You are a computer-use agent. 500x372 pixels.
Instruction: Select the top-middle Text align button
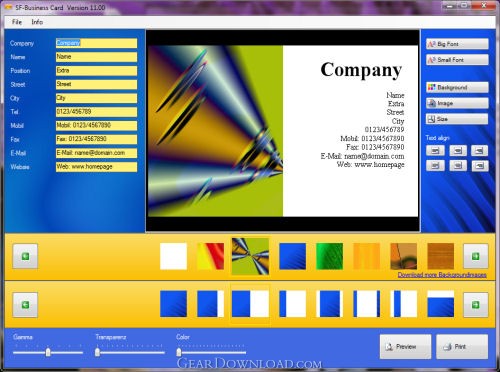click(x=458, y=151)
